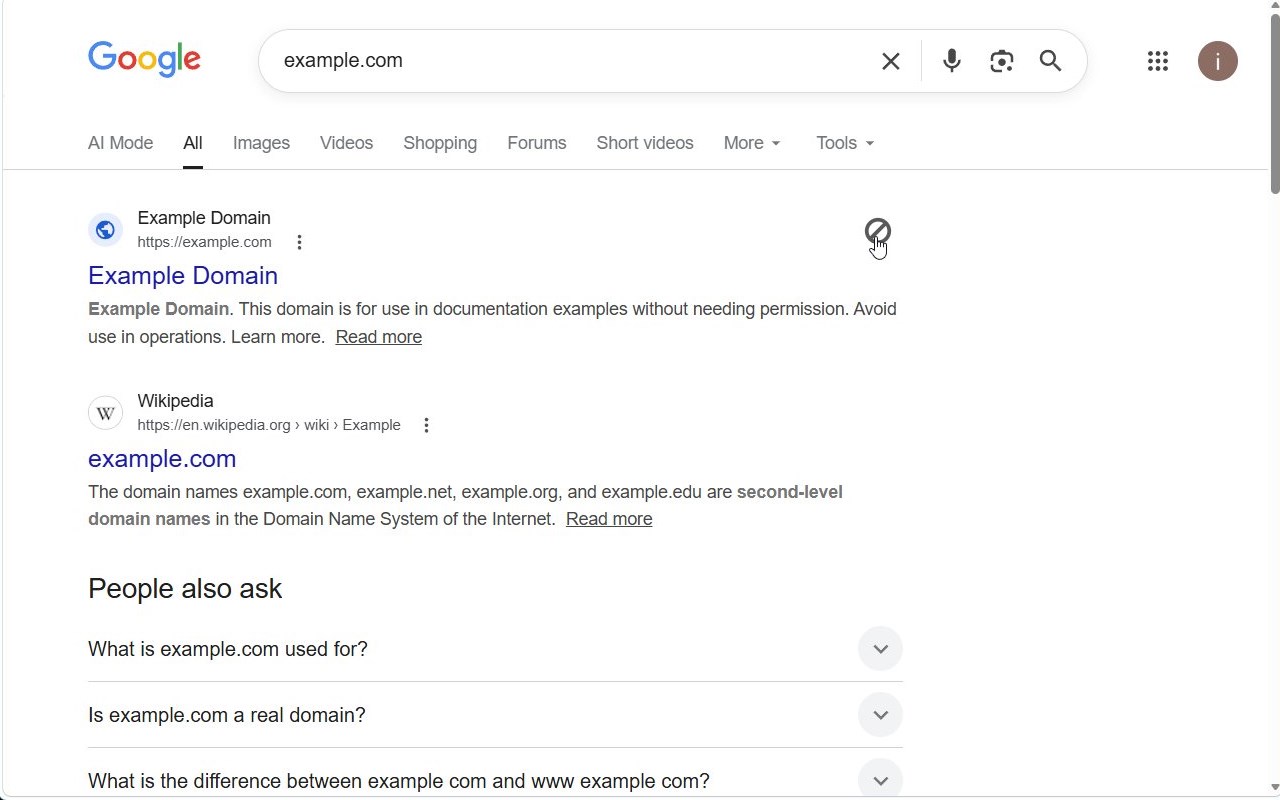Open the More filters dropdown
The width and height of the screenshot is (1280, 800).
coord(752,143)
